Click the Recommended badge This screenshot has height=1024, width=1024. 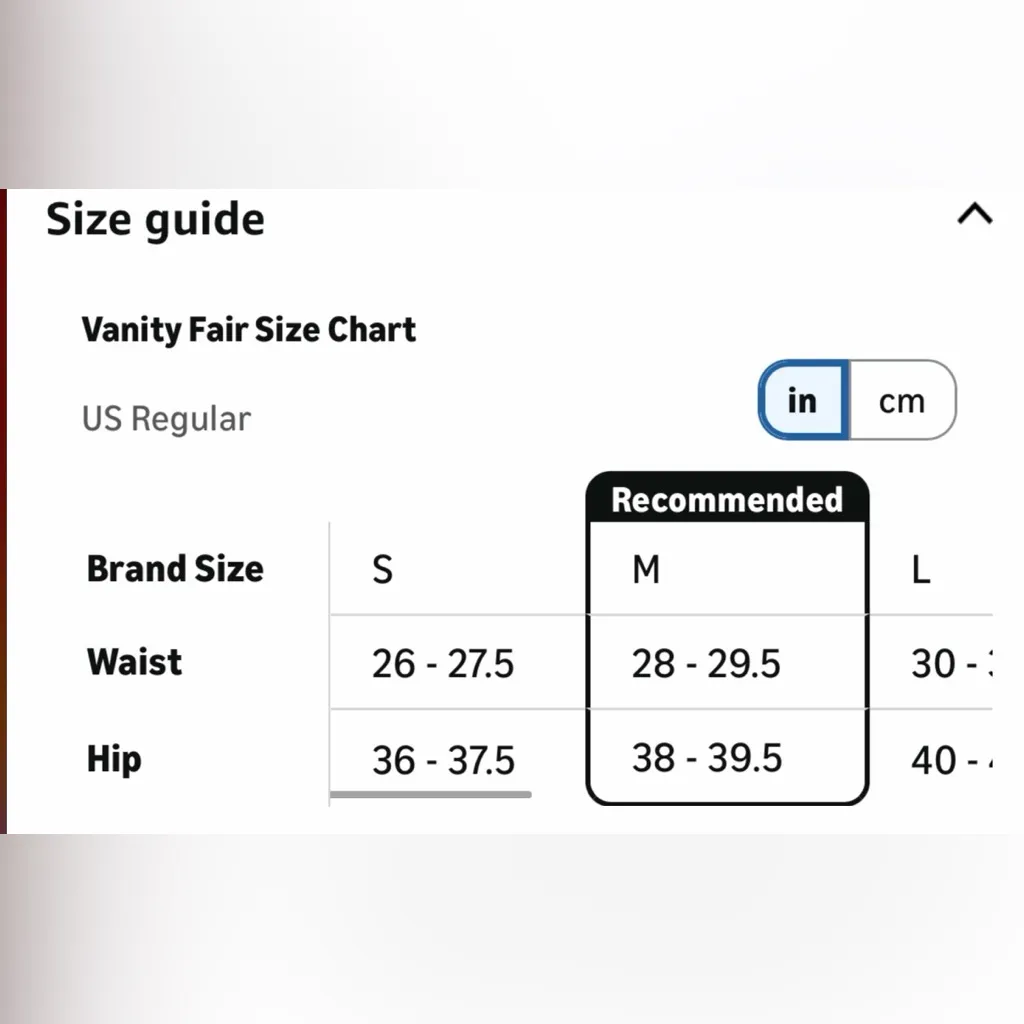(x=726, y=499)
